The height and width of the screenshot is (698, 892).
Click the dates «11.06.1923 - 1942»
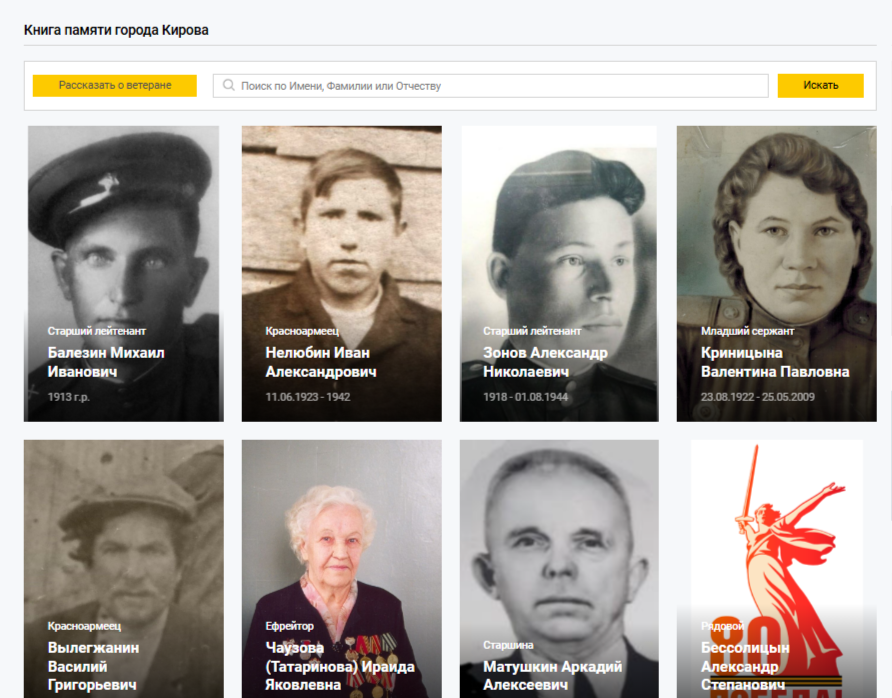[x=308, y=397]
